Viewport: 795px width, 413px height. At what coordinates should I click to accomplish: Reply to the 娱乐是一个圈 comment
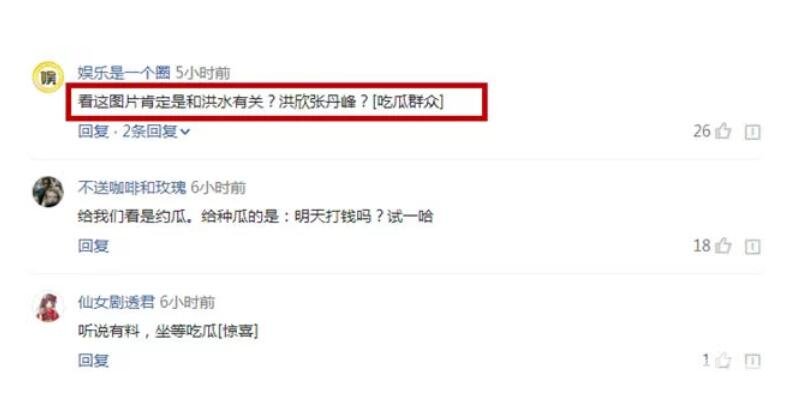pos(93,131)
